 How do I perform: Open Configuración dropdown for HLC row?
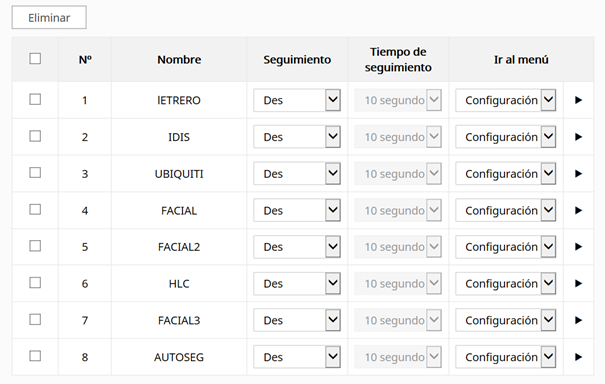pyautogui.click(x=505, y=284)
